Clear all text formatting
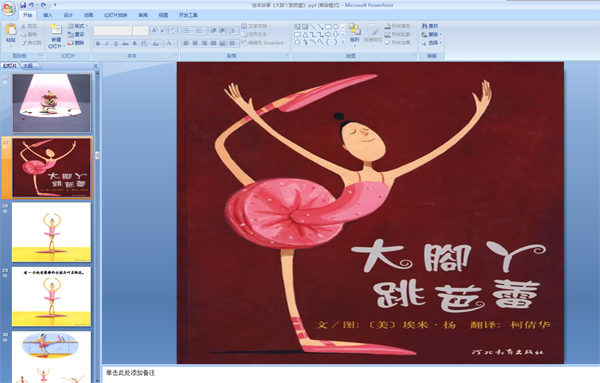The width and height of the screenshot is (600, 383). click(173, 30)
